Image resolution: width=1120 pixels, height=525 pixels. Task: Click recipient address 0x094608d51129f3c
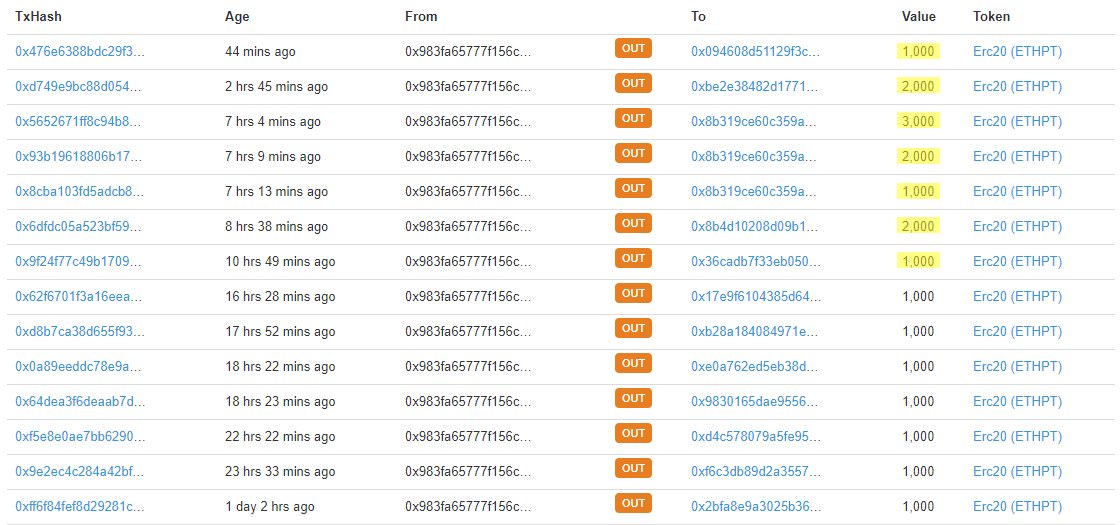(x=756, y=51)
